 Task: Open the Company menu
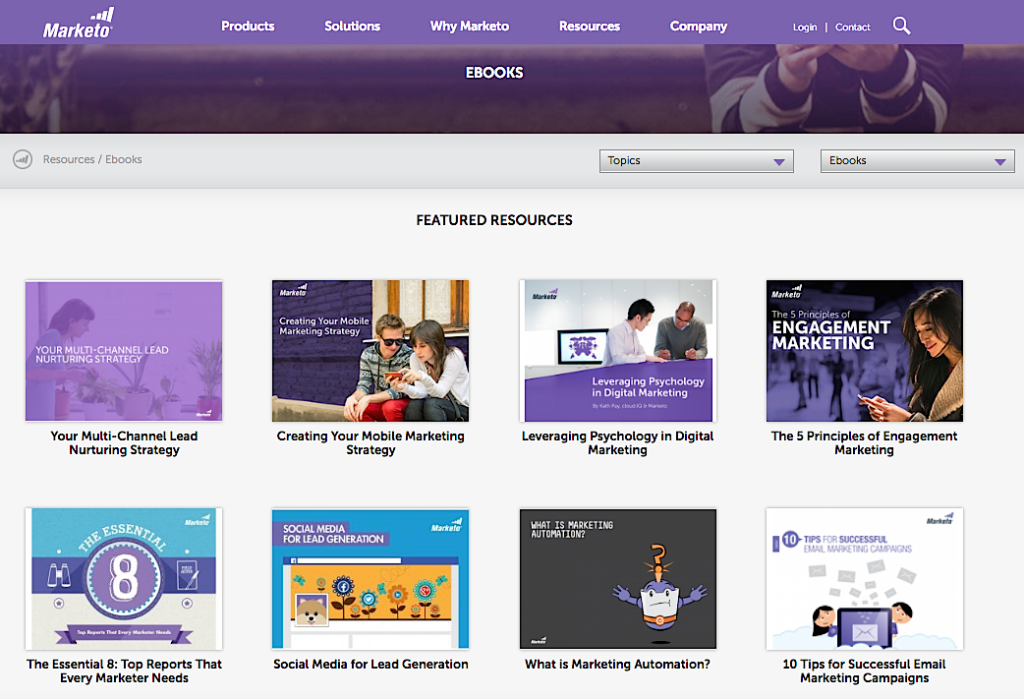coord(698,26)
